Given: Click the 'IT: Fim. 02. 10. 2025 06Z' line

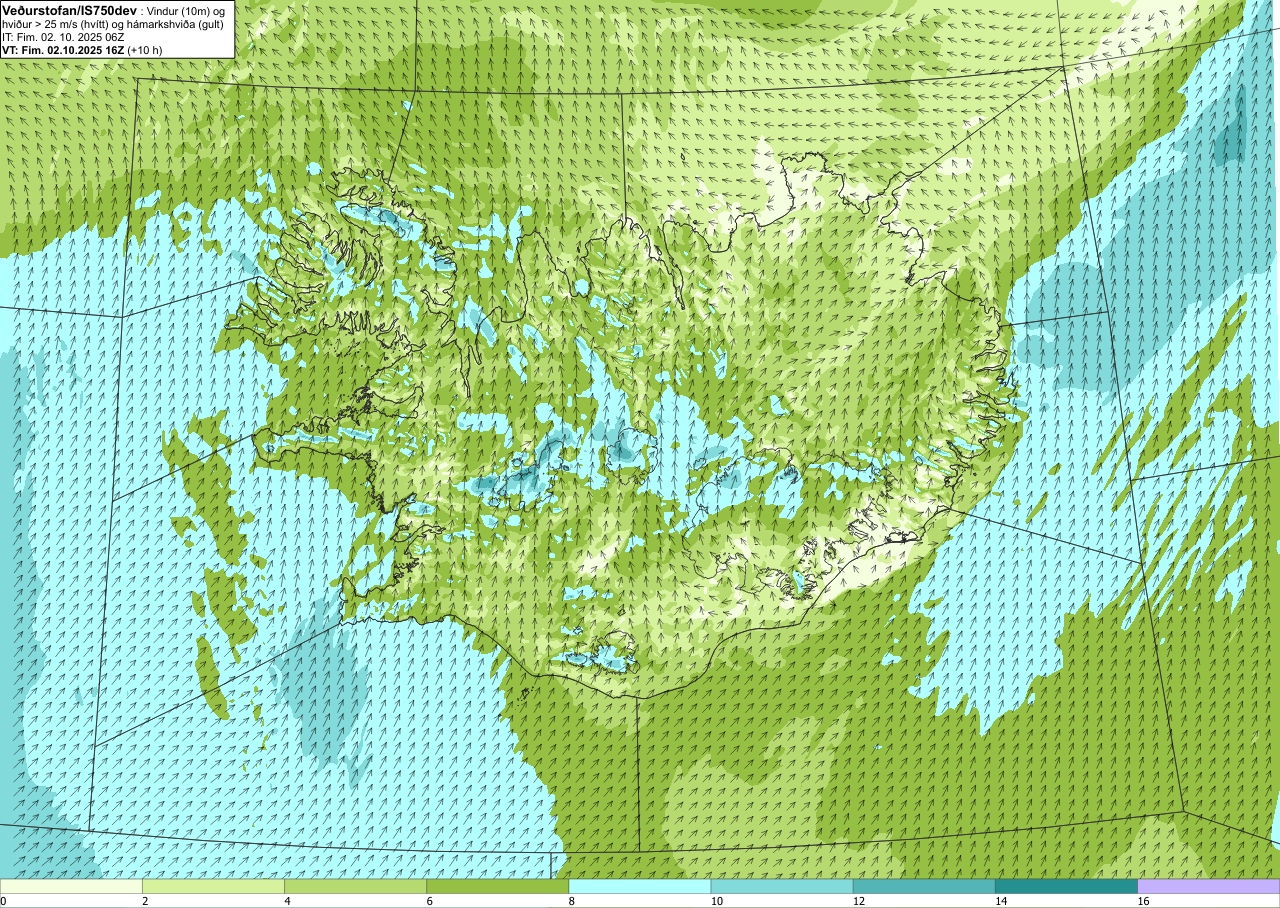Looking at the screenshot, I should (61, 37).
